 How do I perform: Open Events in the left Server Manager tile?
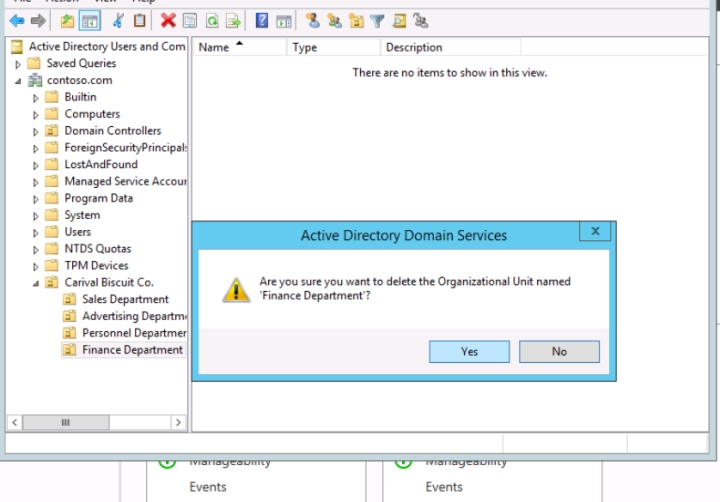(x=208, y=487)
